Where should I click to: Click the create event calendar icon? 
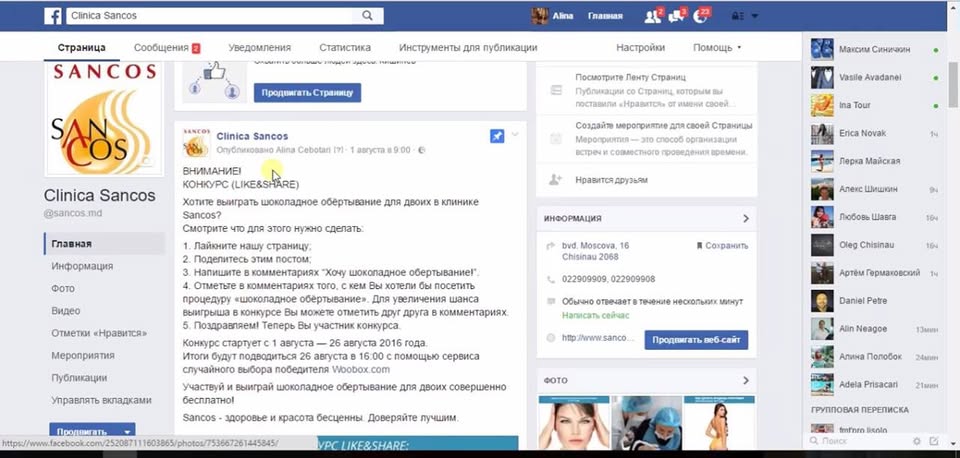(556, 139)
